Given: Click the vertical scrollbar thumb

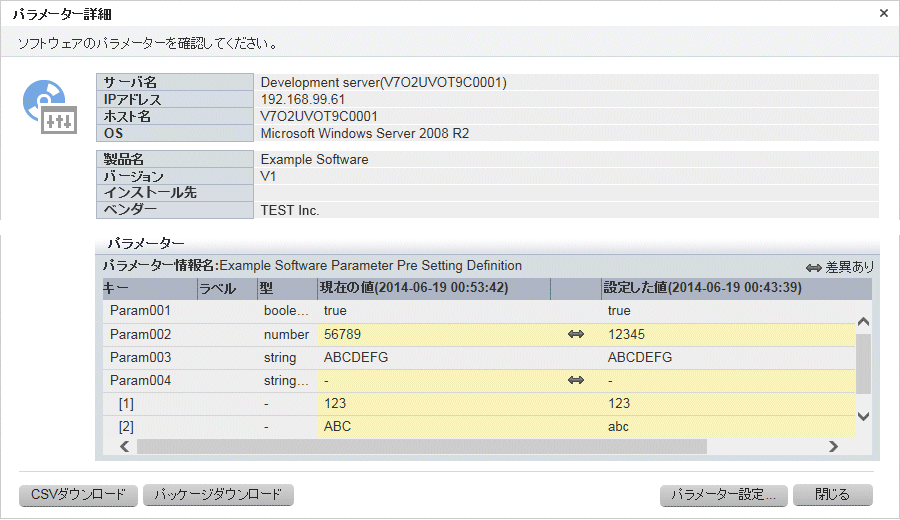Looking at the screenshot, I should (863, 364).
